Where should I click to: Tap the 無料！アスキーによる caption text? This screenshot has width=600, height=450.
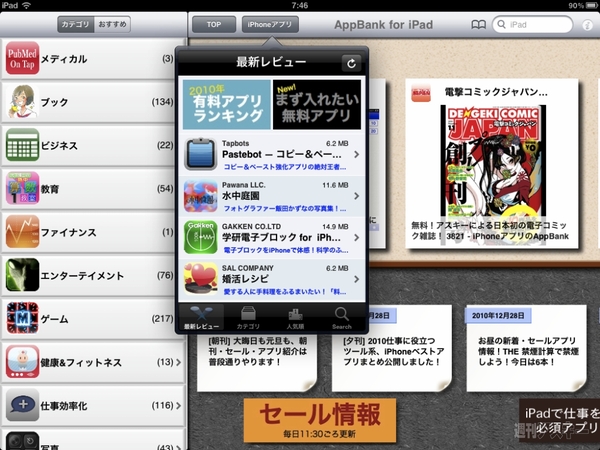point(490,230)
